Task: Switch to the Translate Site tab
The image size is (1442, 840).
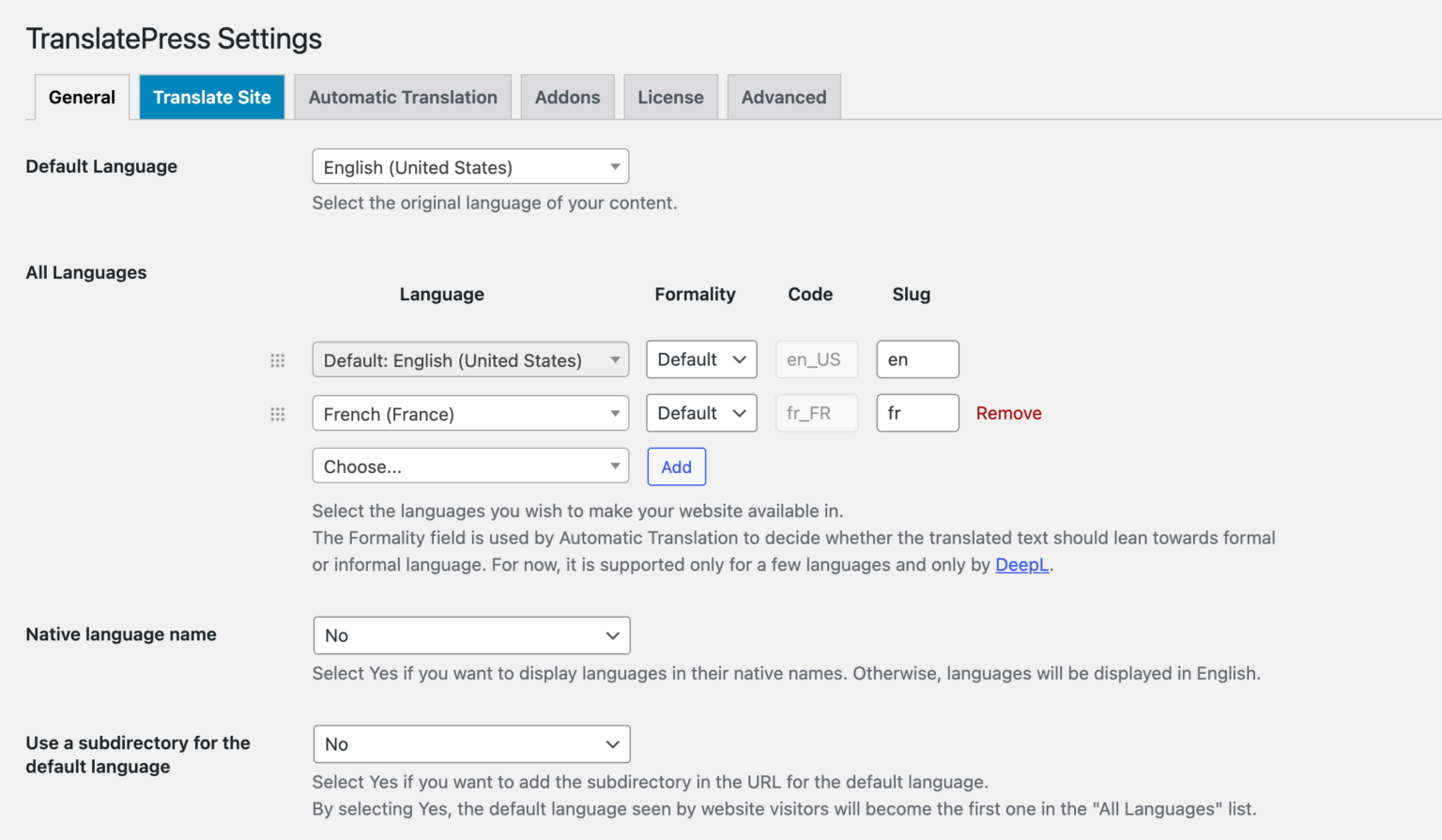Action: 211,97
